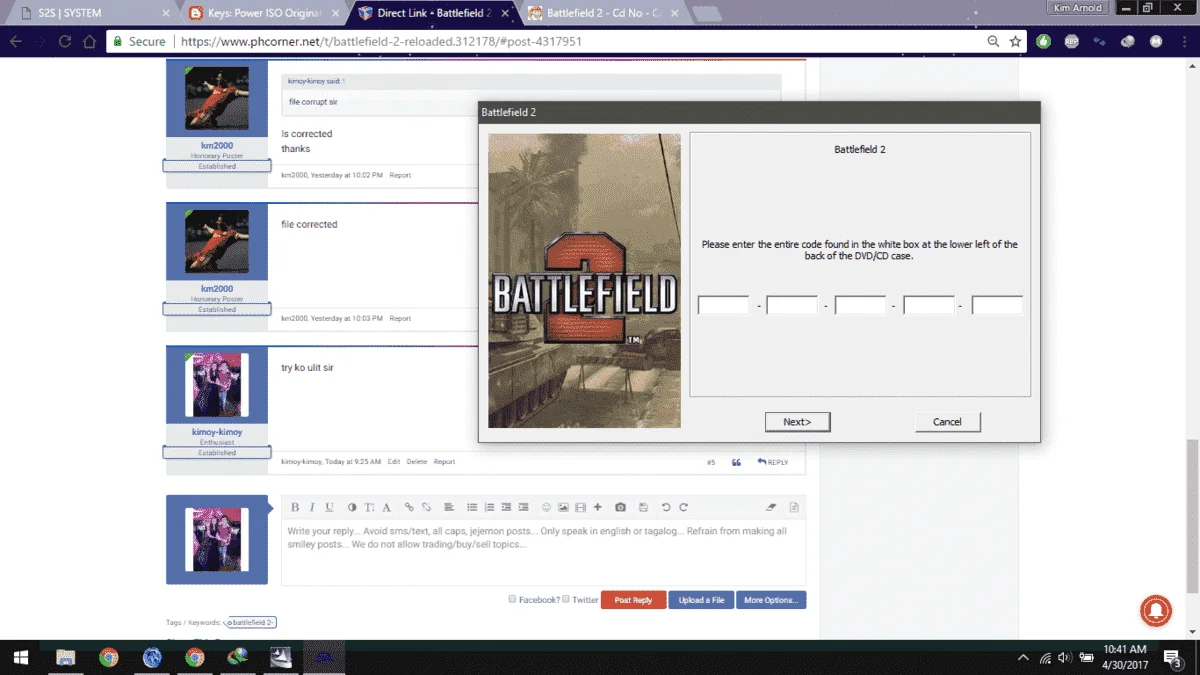Click last CD key code field

coord(997,305)
